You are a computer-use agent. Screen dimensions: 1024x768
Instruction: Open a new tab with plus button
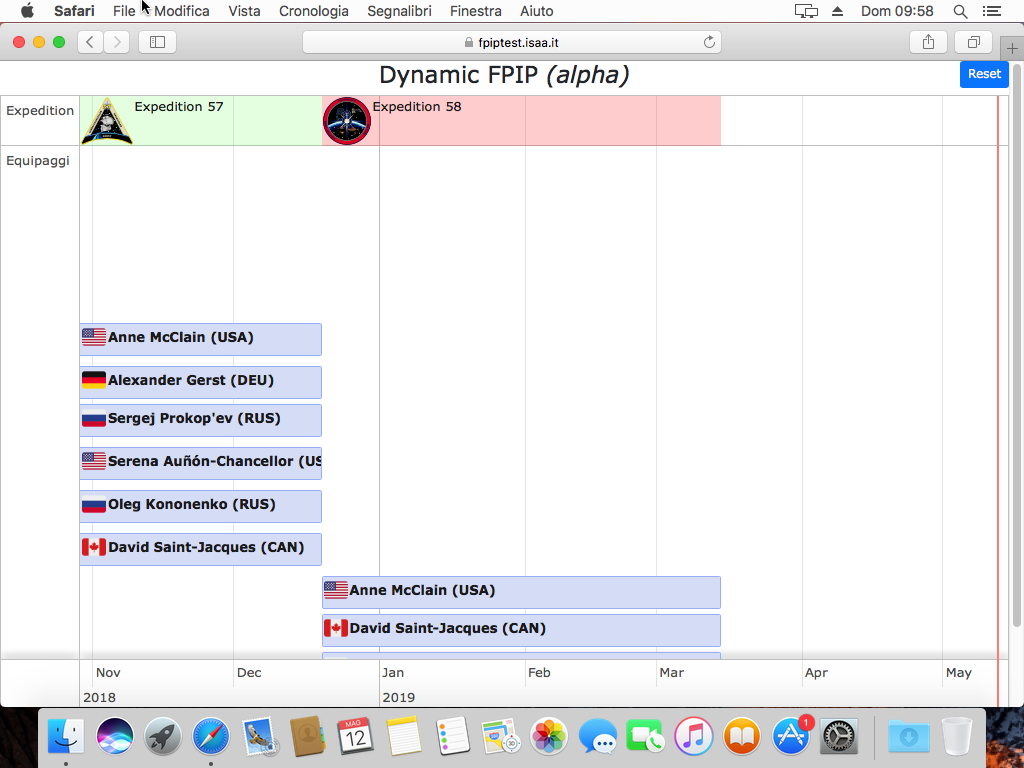point(1012,48)
